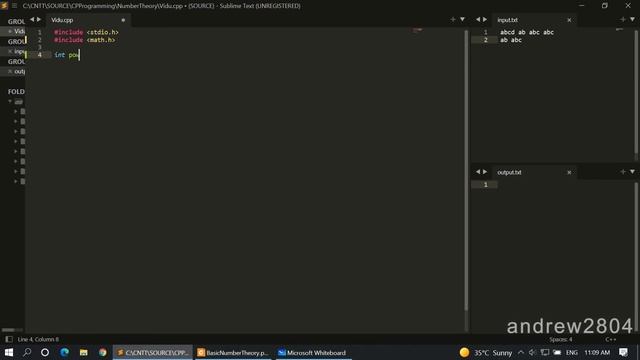Switch to Sublime Text taskbar button
The width and height of the screenshot is (640, 360).
[153, 352]
